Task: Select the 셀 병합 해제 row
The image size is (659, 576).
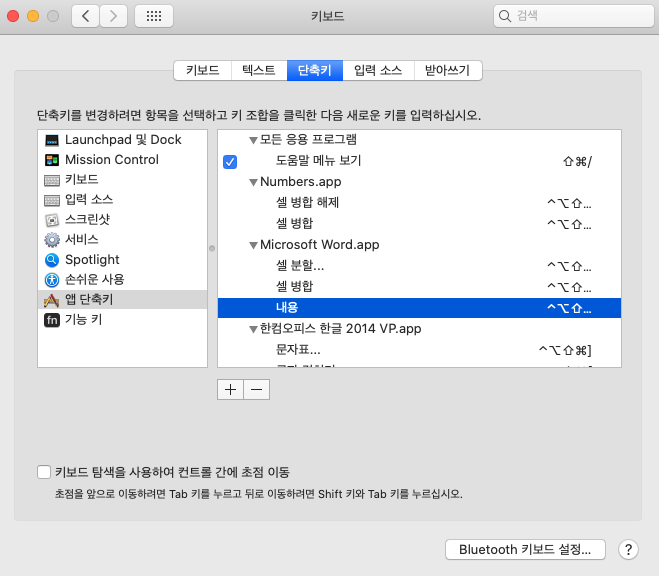Action: 419,203
